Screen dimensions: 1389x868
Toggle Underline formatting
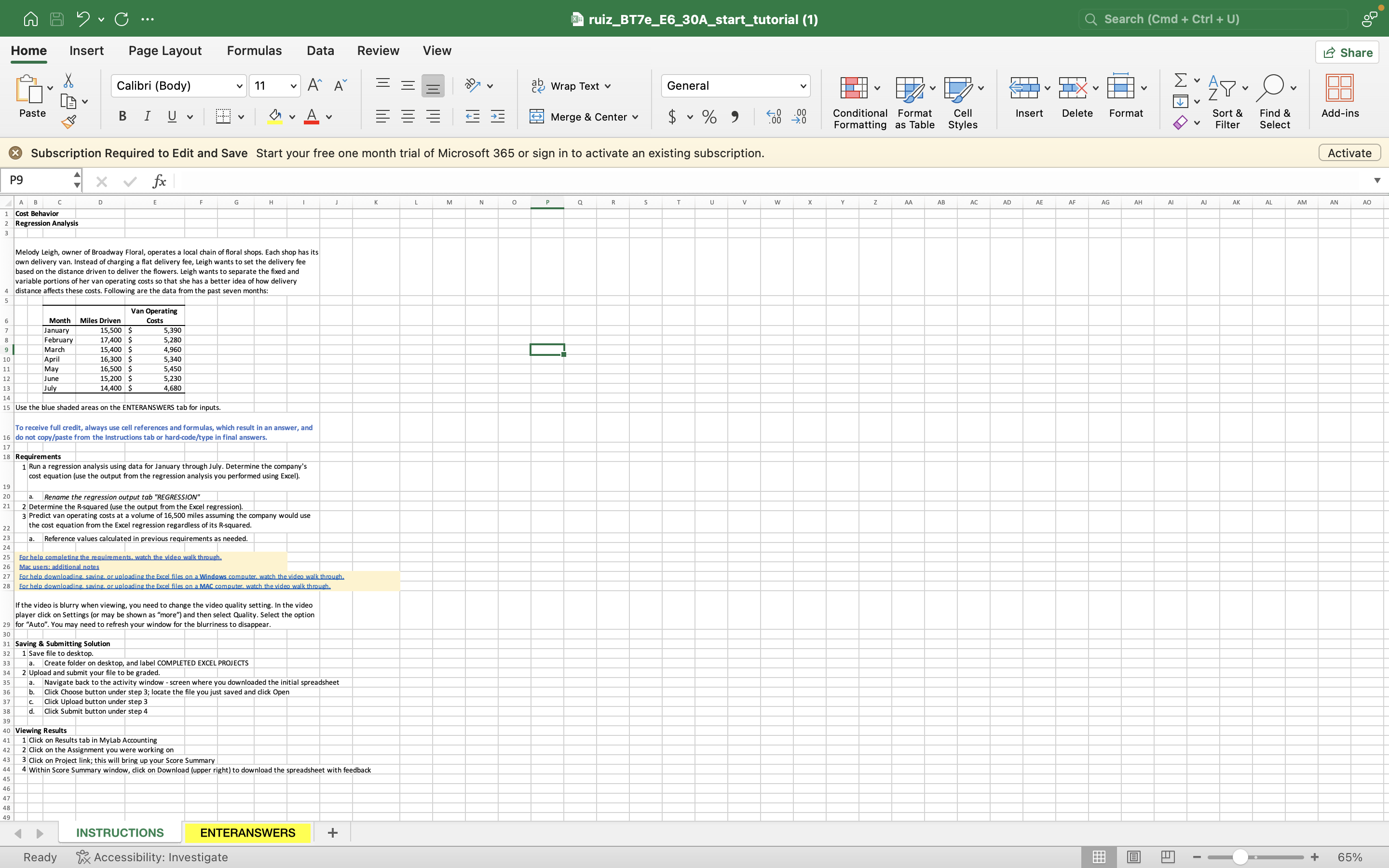[x=172, y=117]
